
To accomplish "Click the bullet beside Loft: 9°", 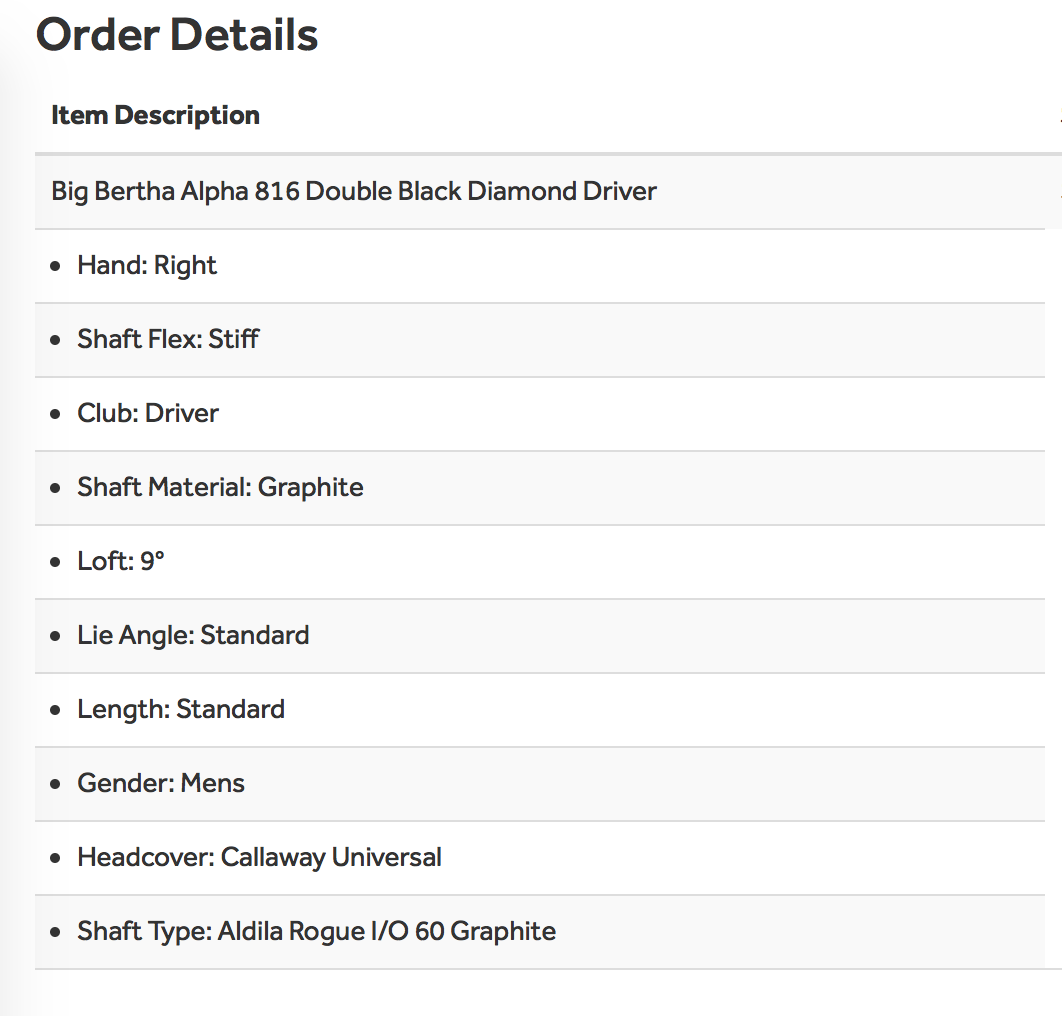I will click(x=55, y=562).
